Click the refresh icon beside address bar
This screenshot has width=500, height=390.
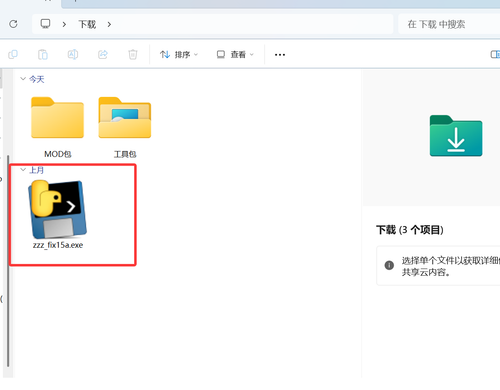(13, 24)
